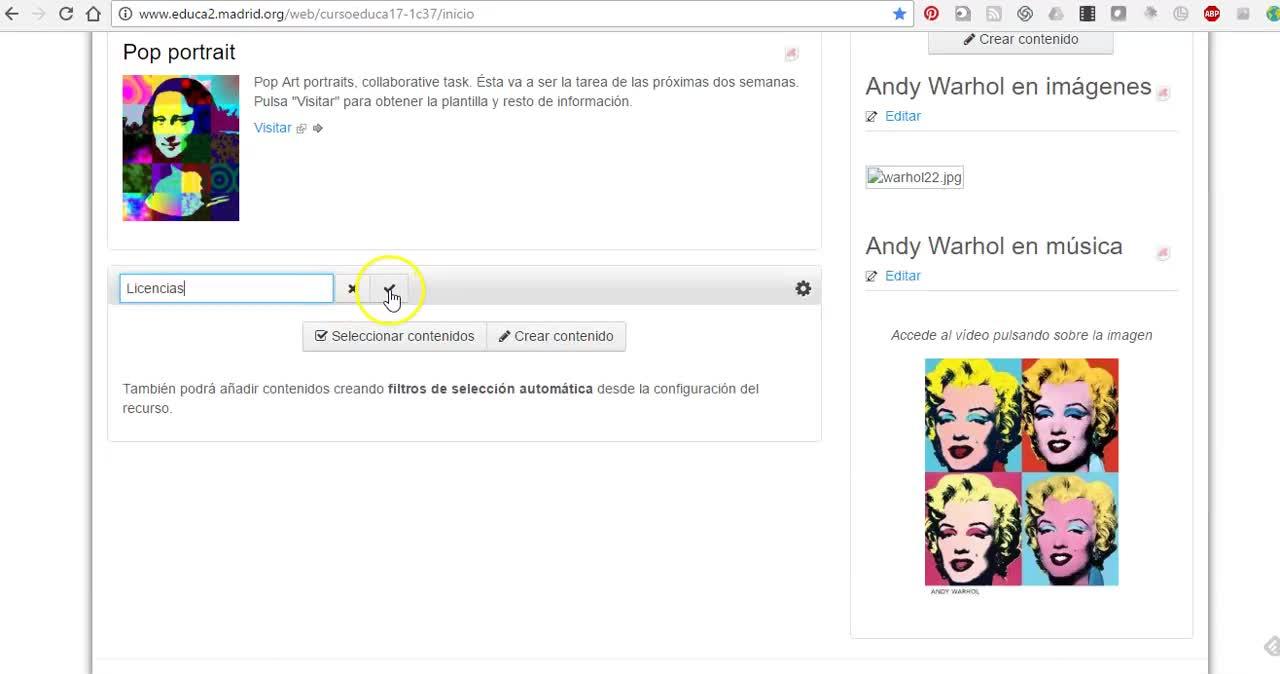Click Editar under Andy Warhol en música
The width and height of the screenshot is (1280, 674).
tap(903, 276)
